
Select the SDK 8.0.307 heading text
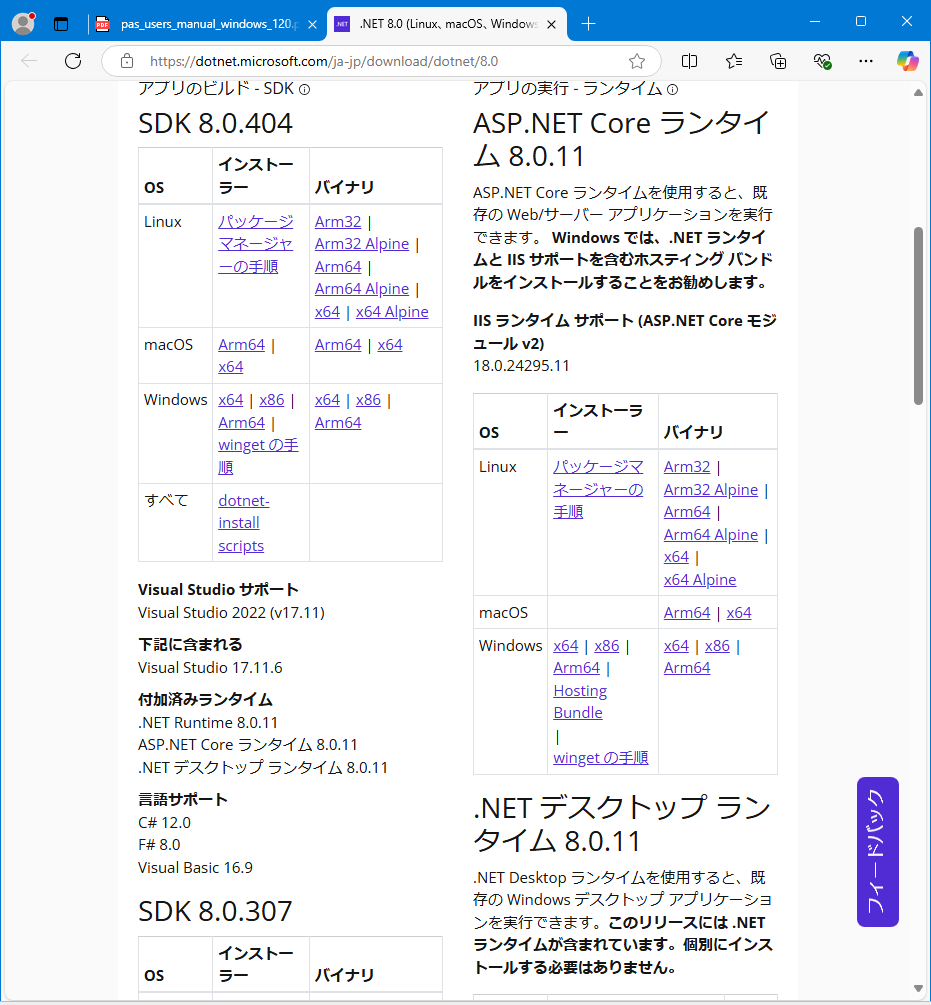point(215,911)
